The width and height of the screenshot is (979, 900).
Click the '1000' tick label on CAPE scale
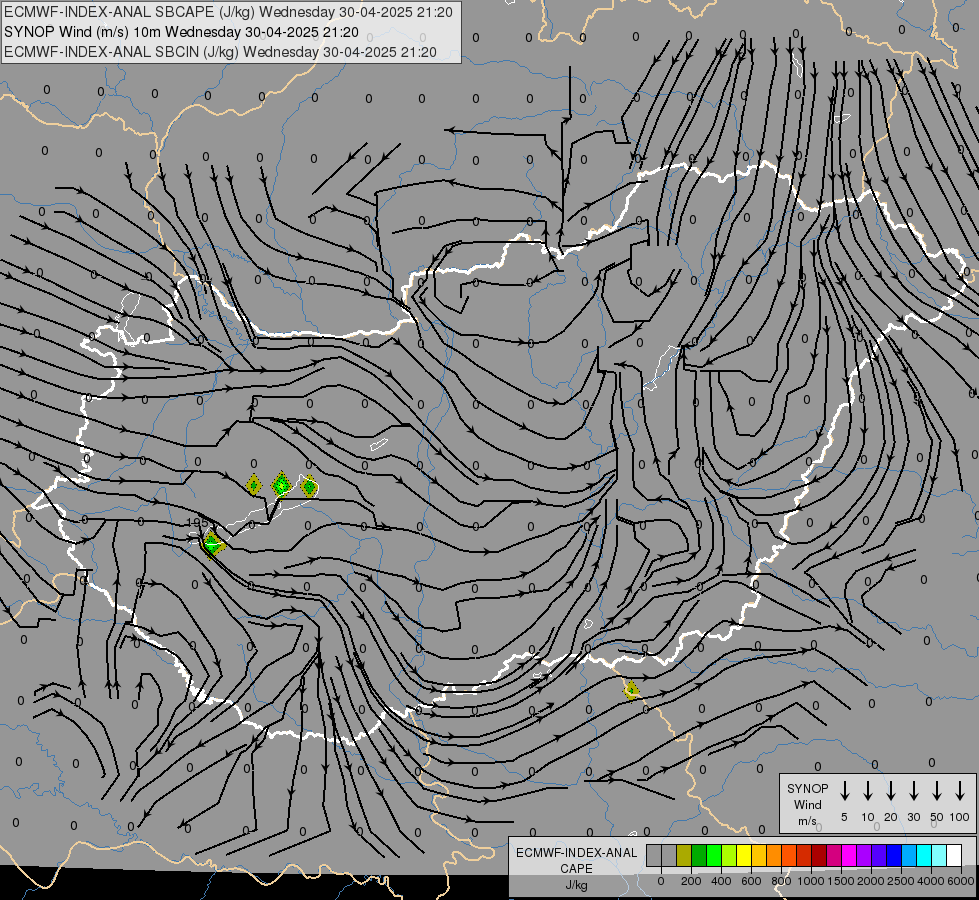pos(811,881)
